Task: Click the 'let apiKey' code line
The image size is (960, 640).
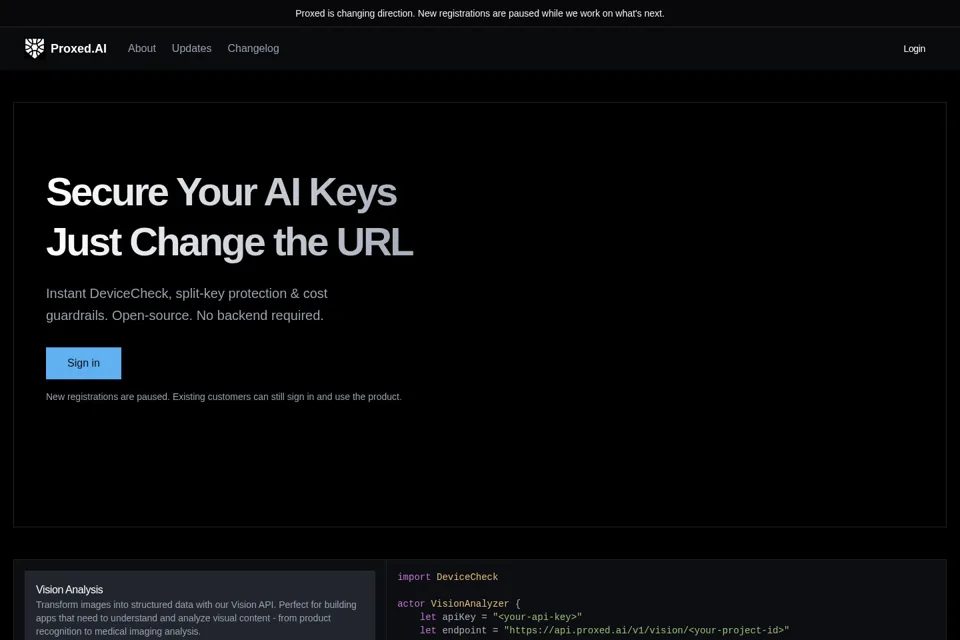Action: [501, 617]
